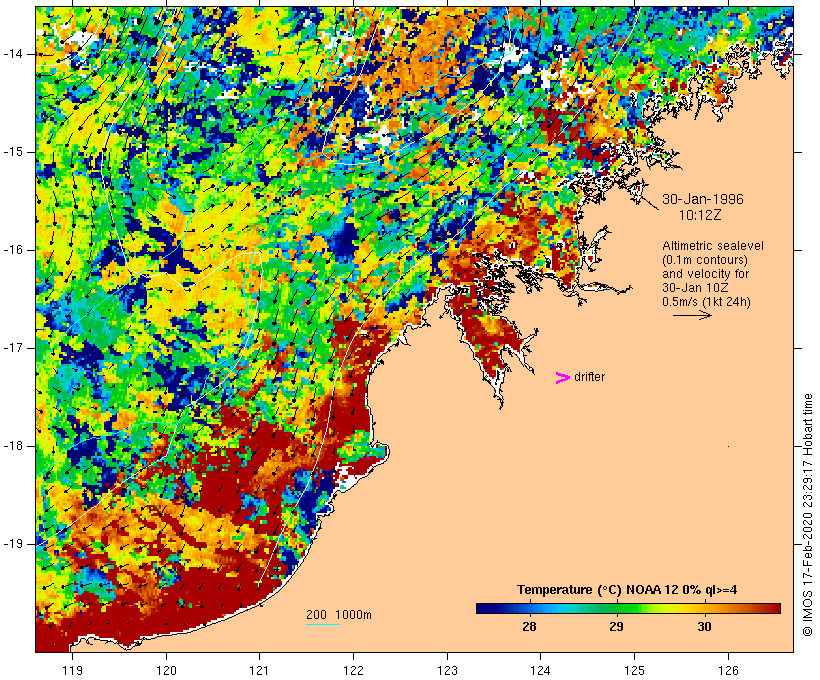Click latitude label -15

pos(13,152)
